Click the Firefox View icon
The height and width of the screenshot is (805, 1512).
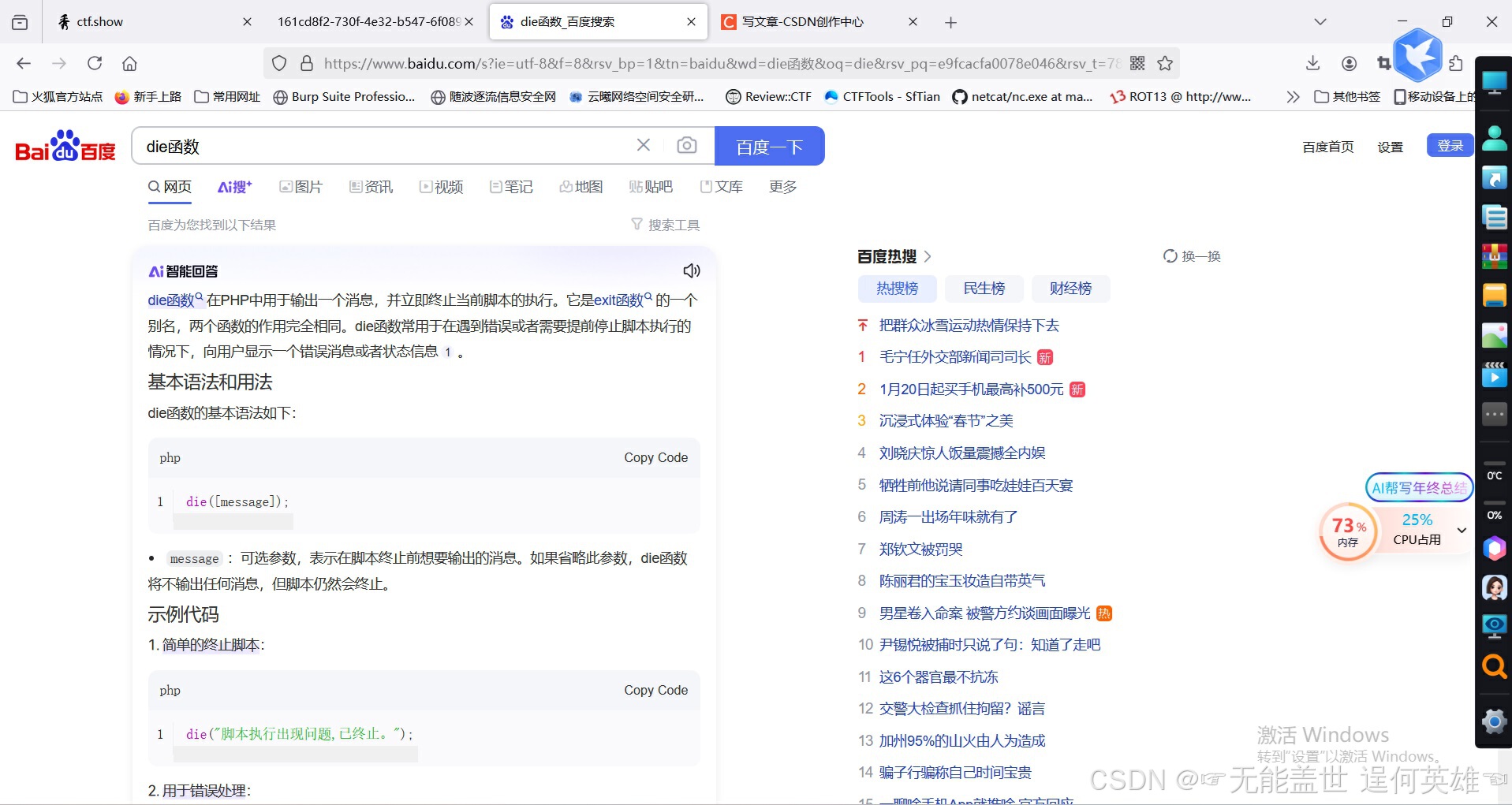(20, 22)
